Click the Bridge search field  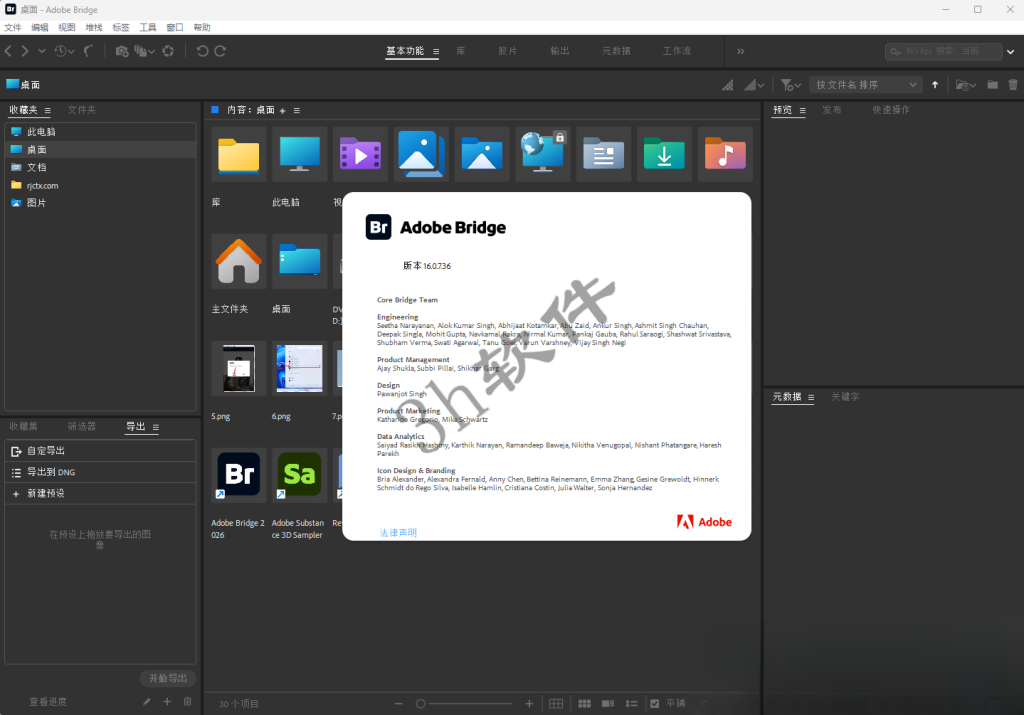tap(943, 51)
